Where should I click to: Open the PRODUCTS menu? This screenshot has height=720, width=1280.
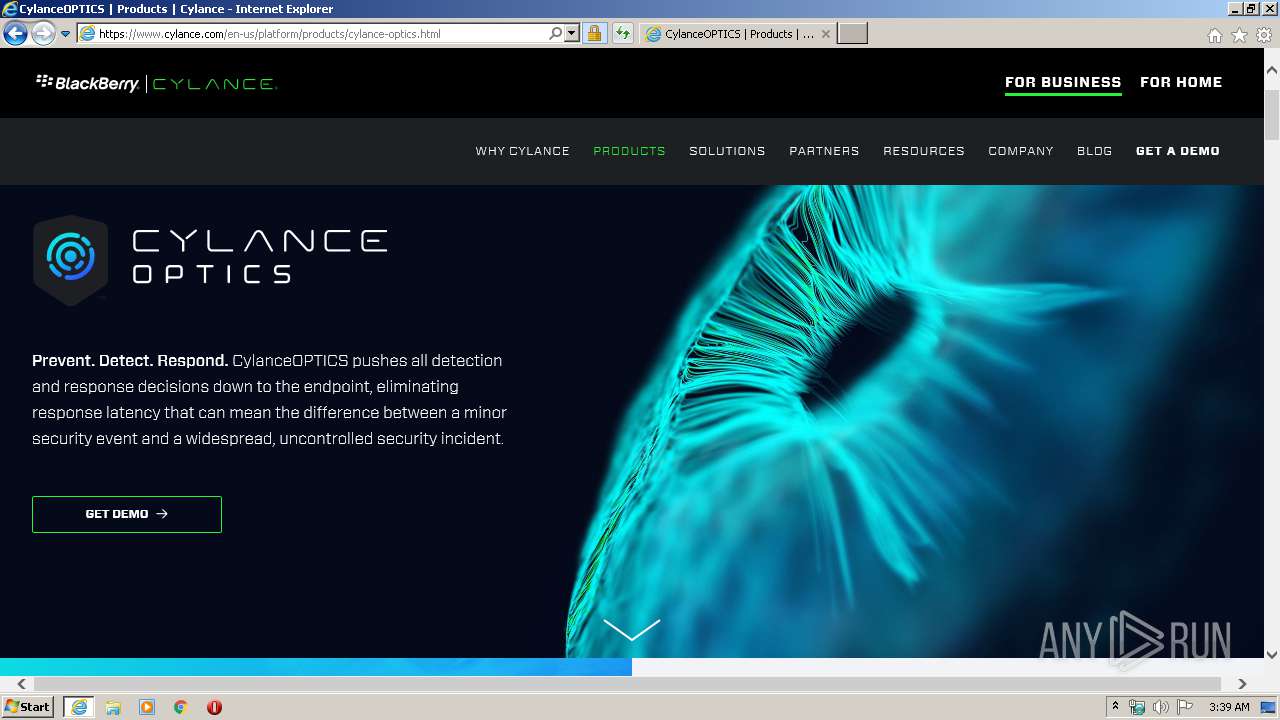(x=629, y=151)
